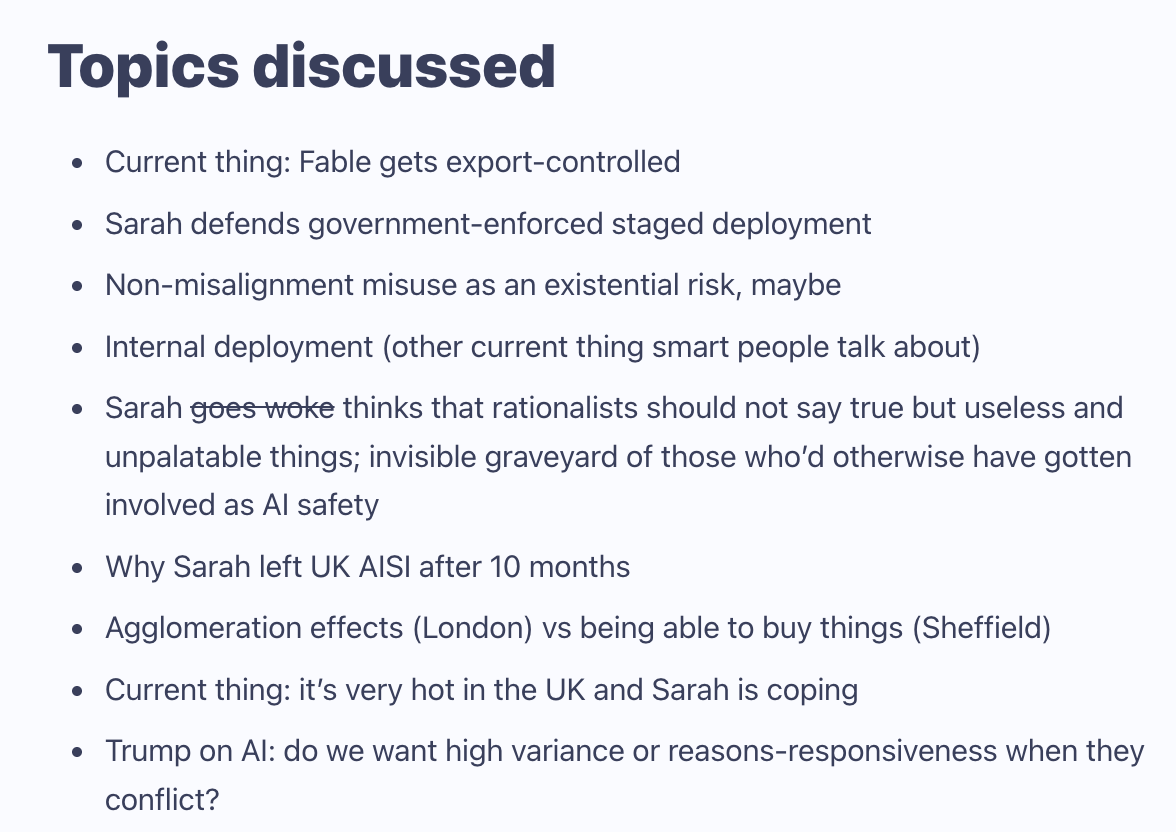
Task: Click the 'Internal deployment' bullet text
Action: click(x=238, y=347)
